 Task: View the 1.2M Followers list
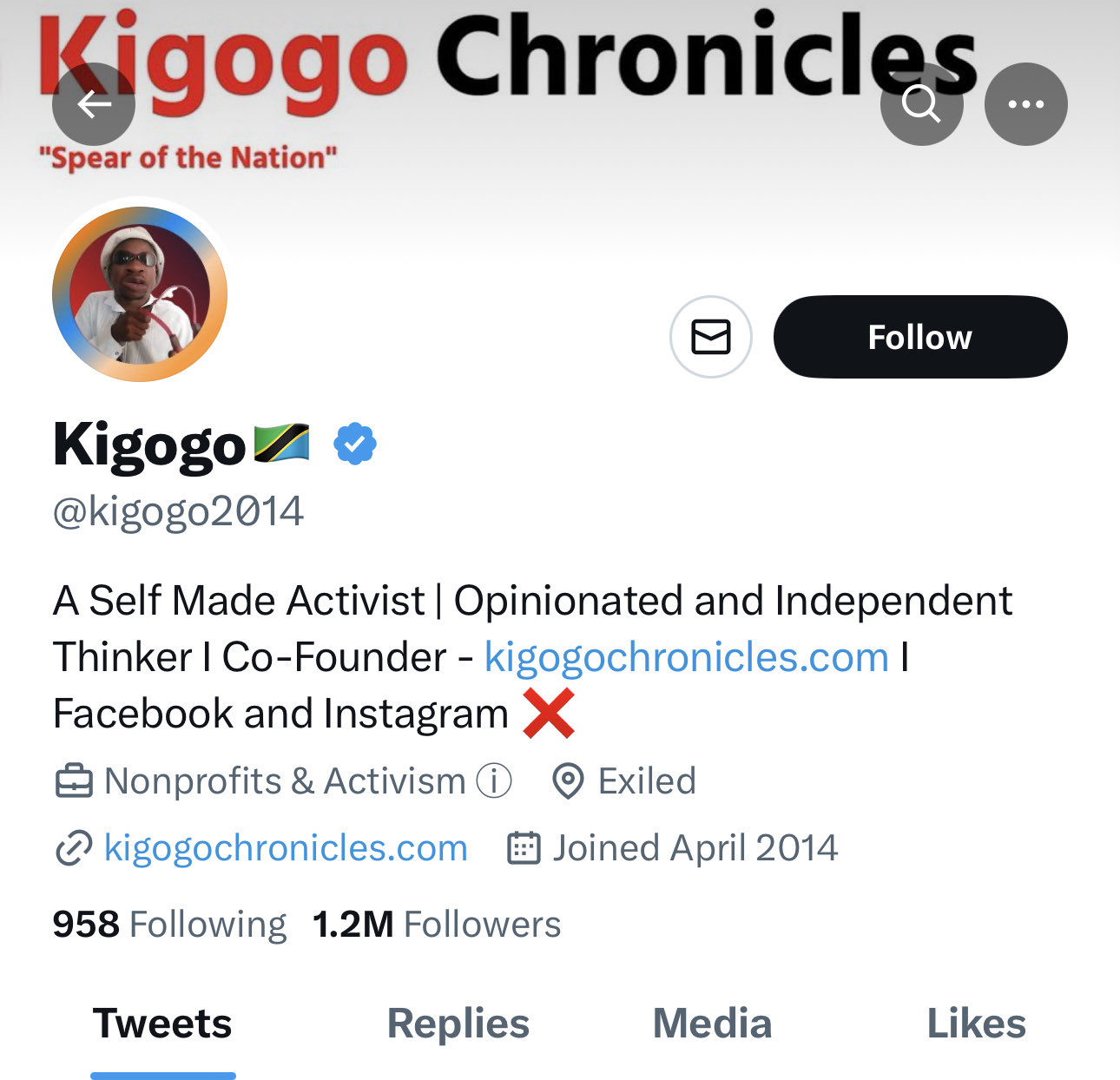tap(437, 925)
